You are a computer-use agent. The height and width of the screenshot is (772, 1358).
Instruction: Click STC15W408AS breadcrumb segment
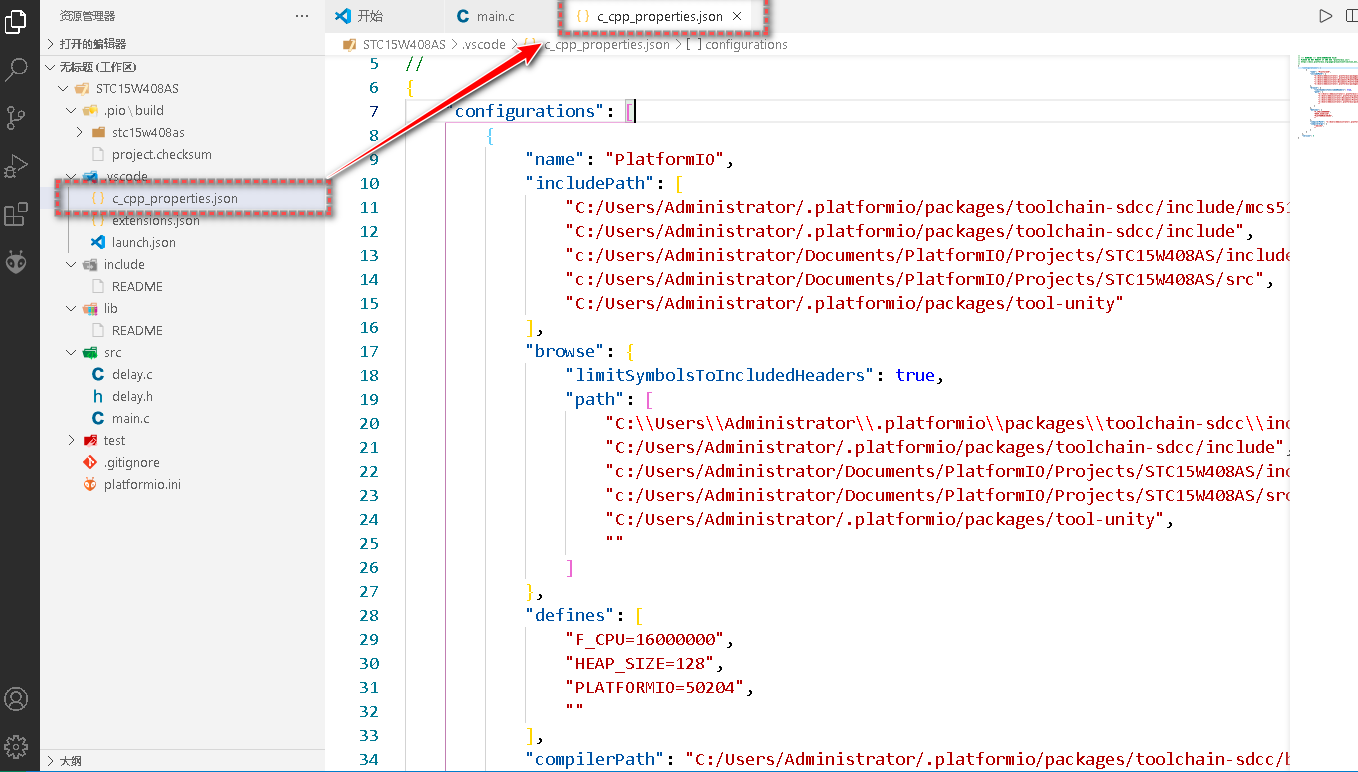click(404, 44)
